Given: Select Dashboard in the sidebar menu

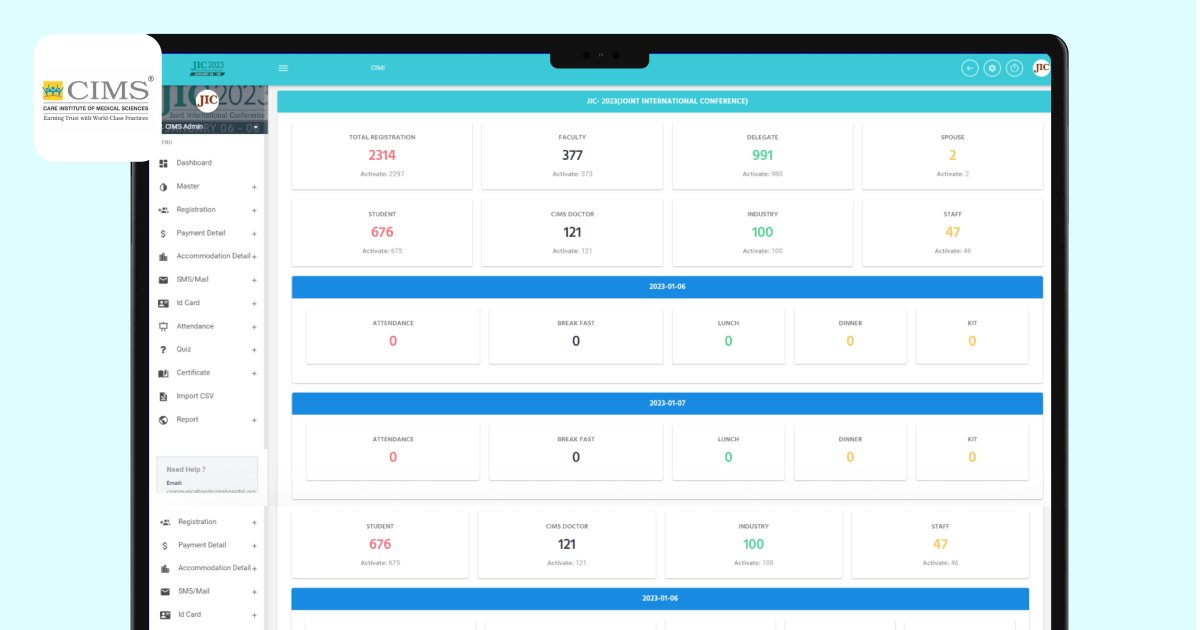Looking at the screenshot, I should point(194,163).
